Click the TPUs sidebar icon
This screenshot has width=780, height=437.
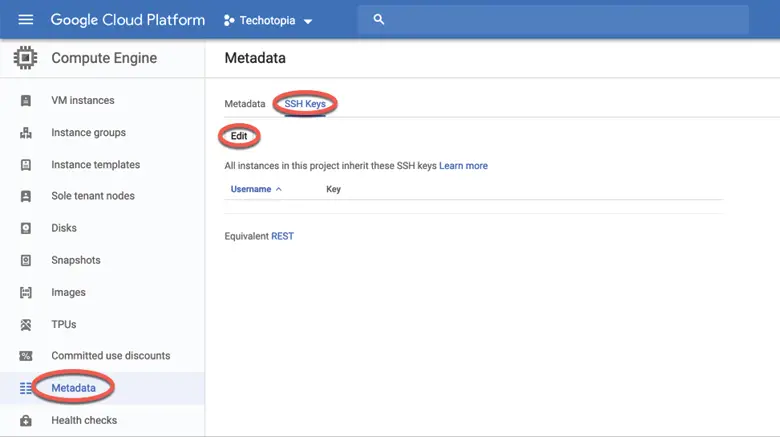pos(27,325)
